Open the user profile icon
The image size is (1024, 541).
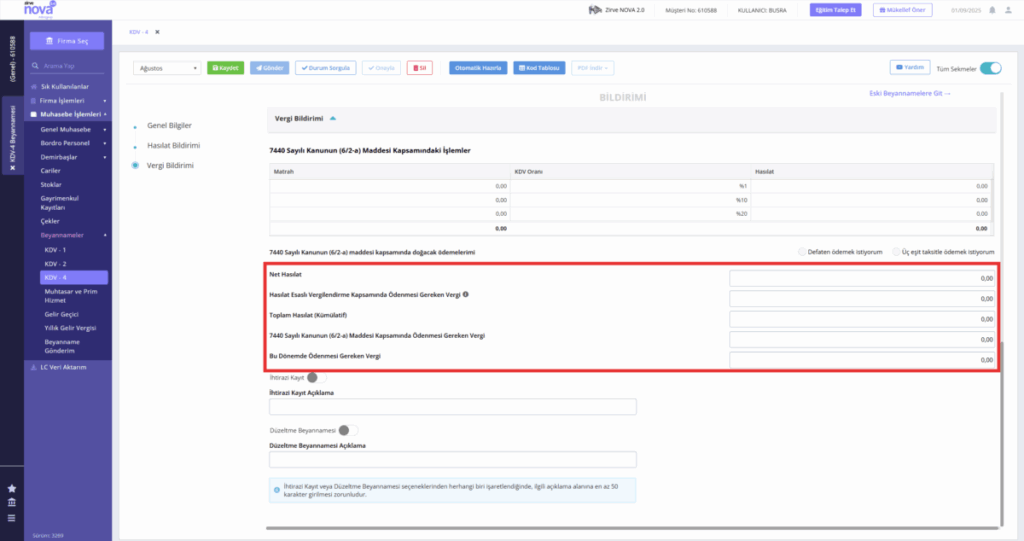pos(1008,10)
